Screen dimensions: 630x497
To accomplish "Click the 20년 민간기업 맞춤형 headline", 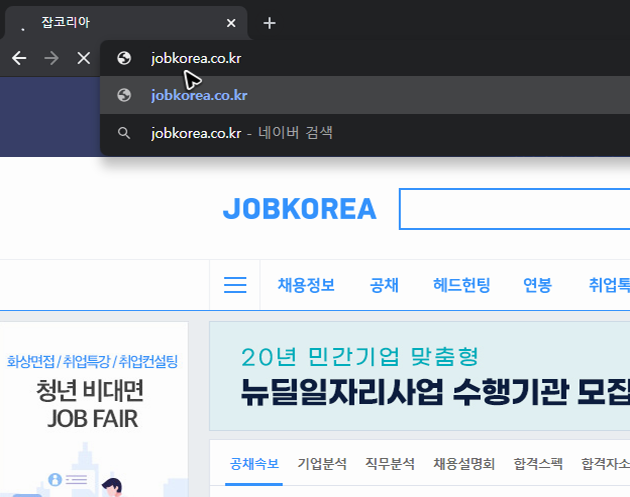I will (360, 357).
